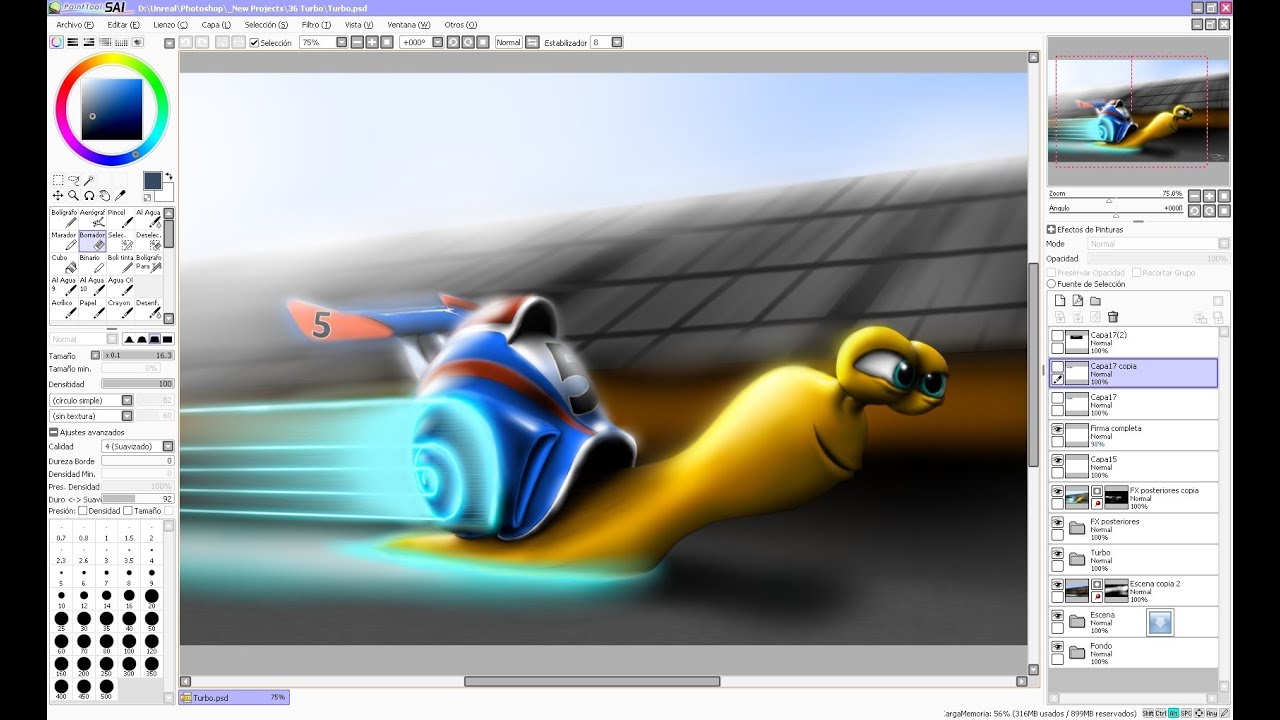This screenshot has height=720, width=1280.
Task: Choose the Cubo bucket fill tool
Action: pyautogui.click(x=64, y=263)
